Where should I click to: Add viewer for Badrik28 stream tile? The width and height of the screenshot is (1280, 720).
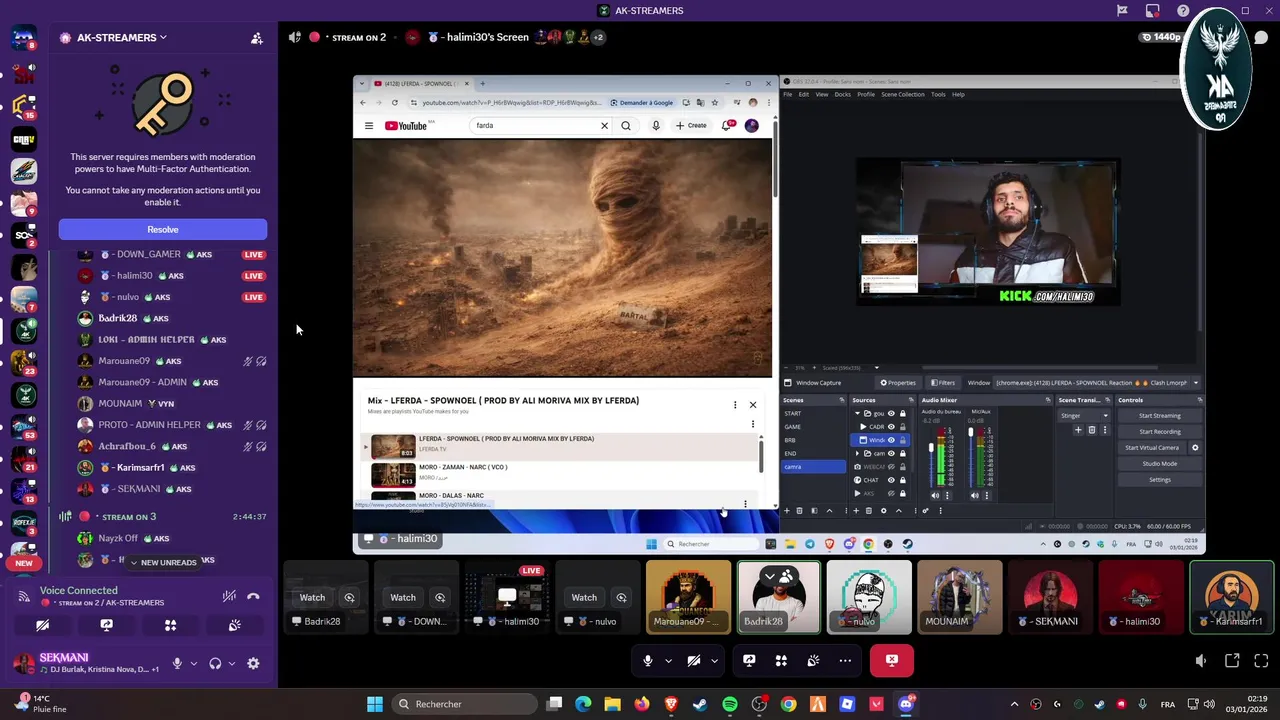coord(349,597)
